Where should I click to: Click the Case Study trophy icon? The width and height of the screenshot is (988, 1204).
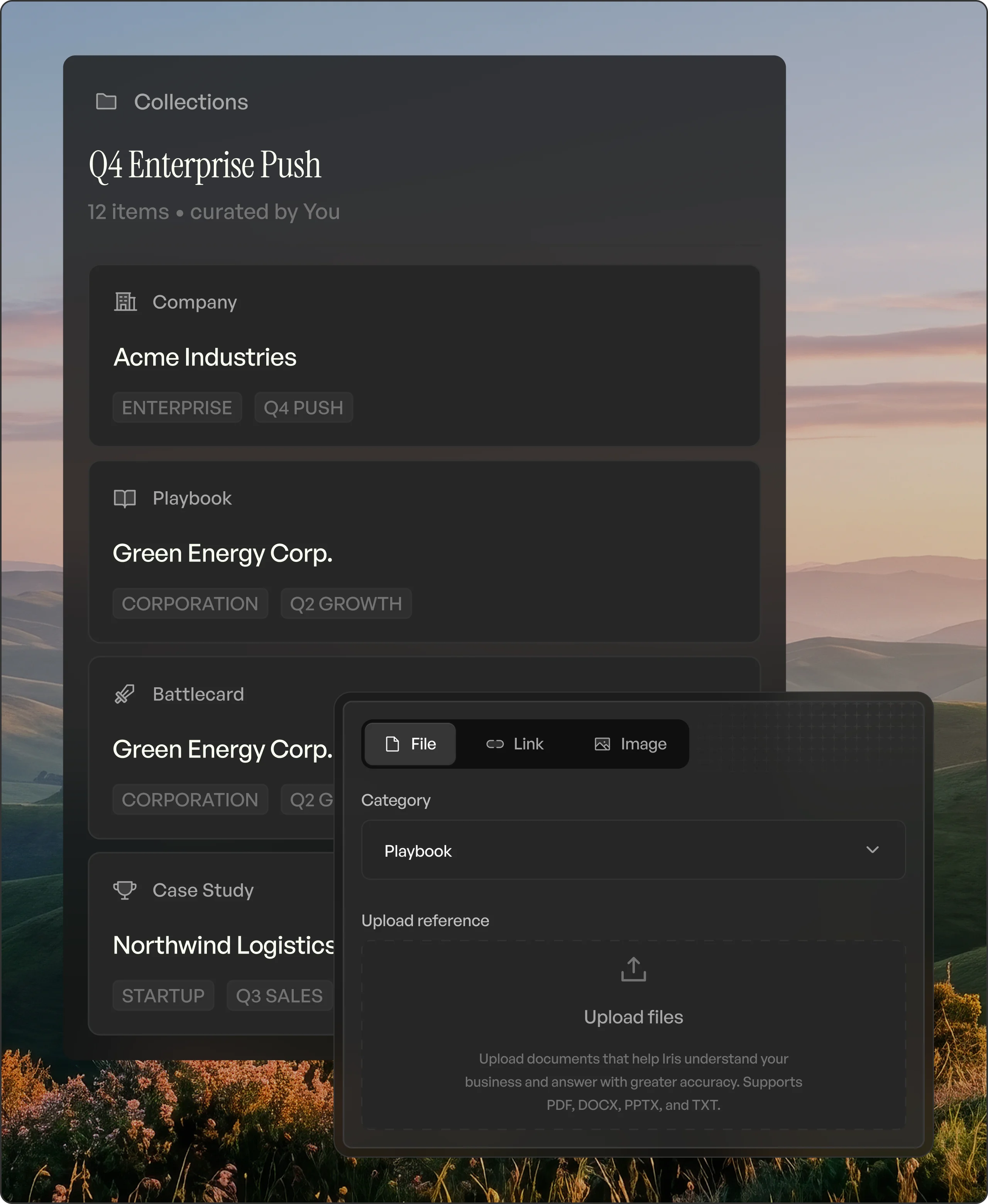pos(125,890)
